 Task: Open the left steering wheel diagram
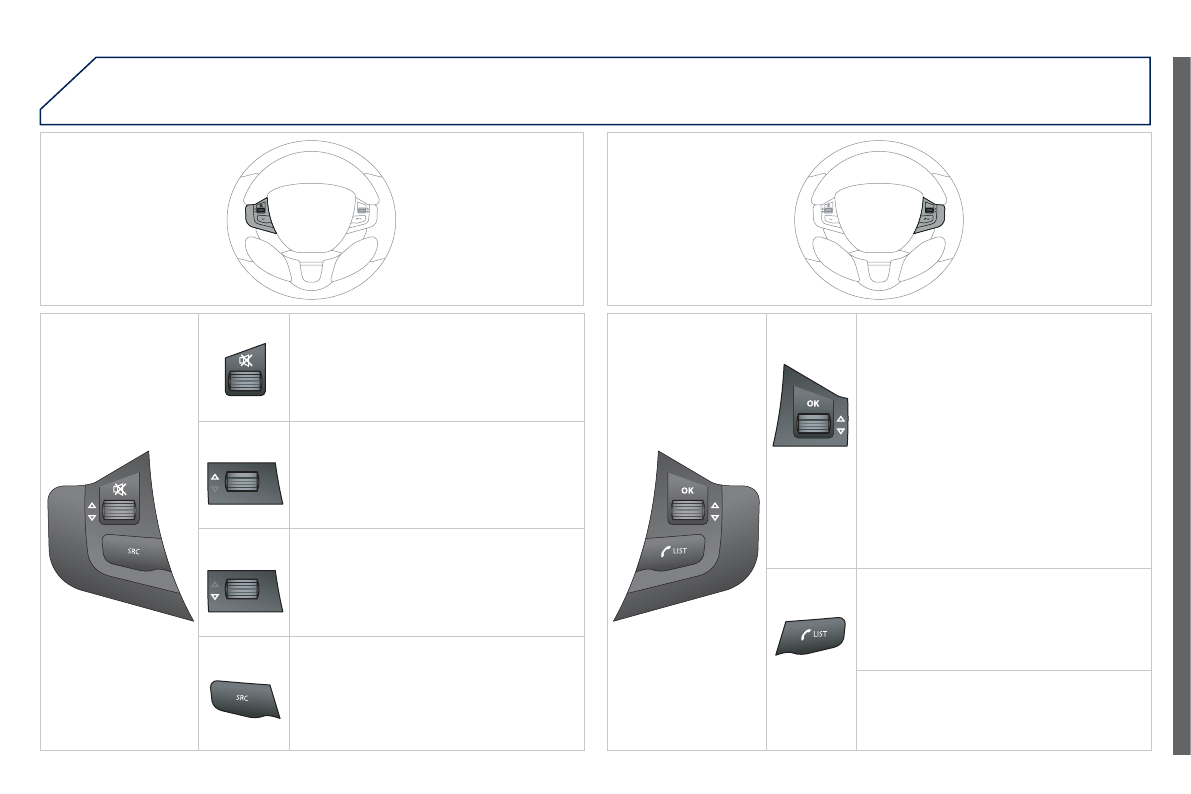coord(311,220)
